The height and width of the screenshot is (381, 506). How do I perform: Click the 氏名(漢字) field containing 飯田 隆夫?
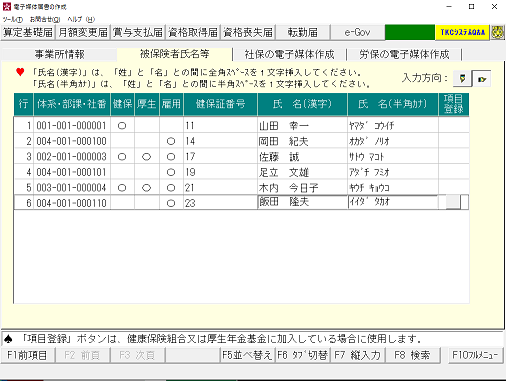(302, 202)
